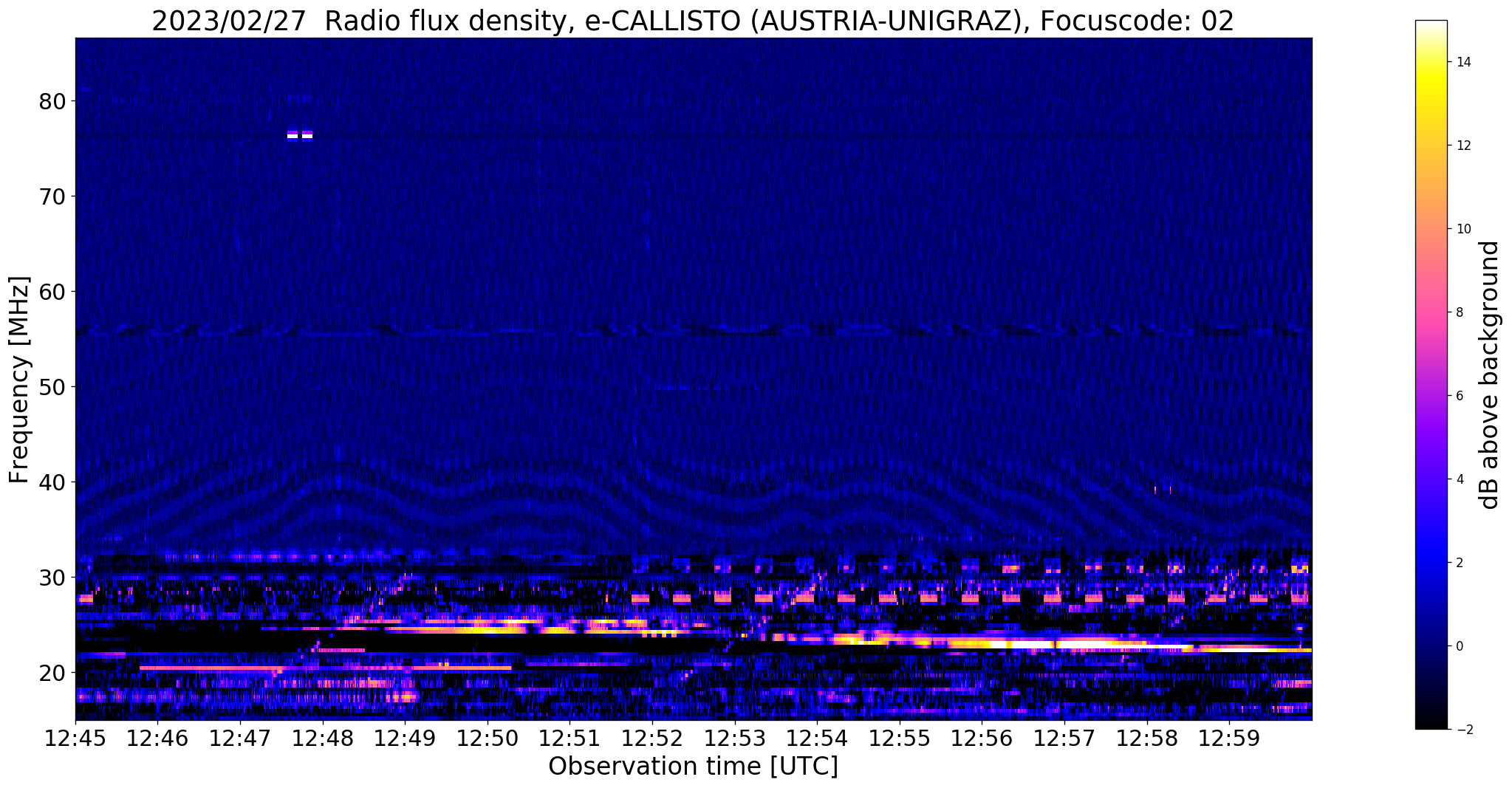Click the 12:54 time tick label
The image size is (1512, 788).
tap(817, 738)
